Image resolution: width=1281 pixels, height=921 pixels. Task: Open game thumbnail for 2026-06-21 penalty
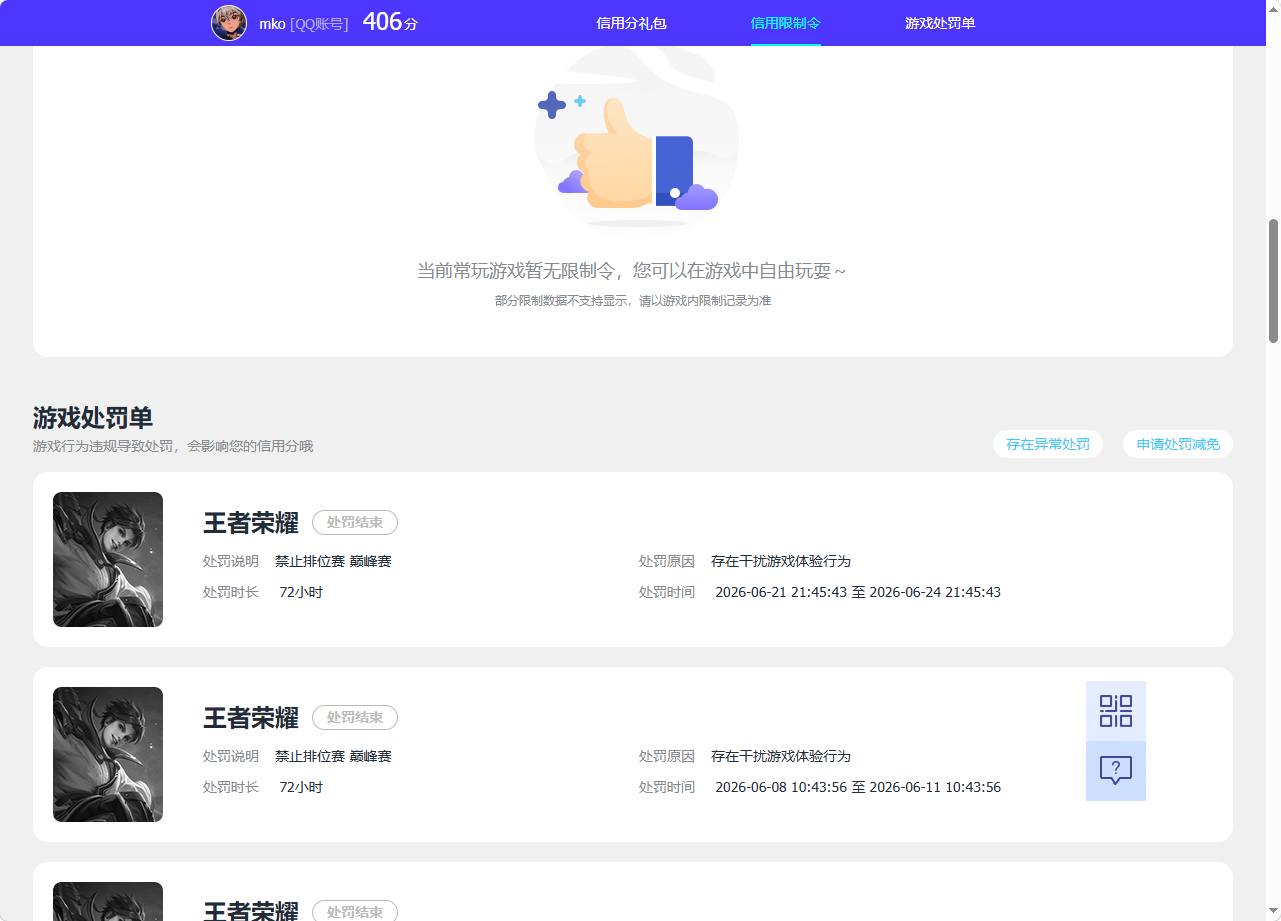point(108,560)
